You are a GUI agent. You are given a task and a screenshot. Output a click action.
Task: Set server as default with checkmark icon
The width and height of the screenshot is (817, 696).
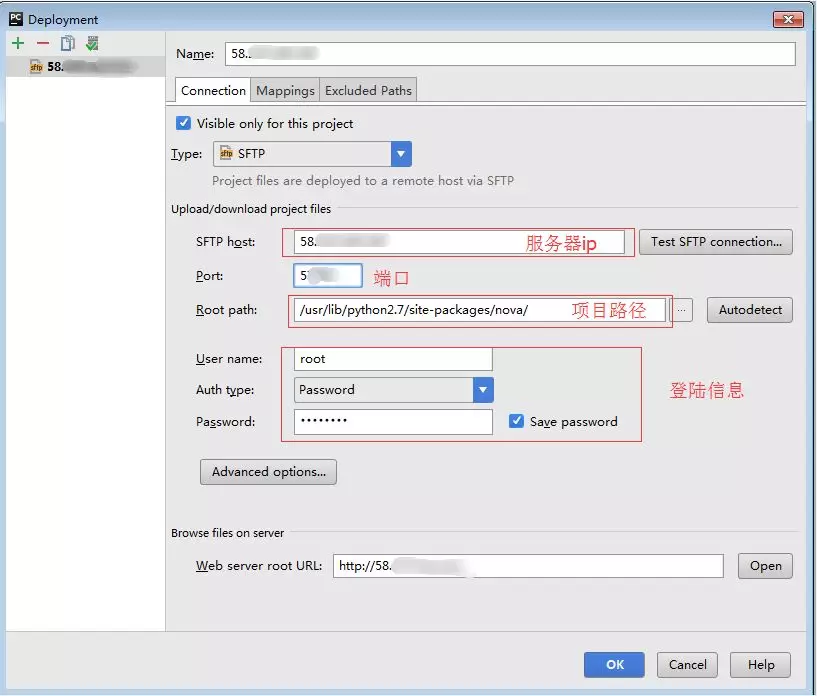click(92, 43)
